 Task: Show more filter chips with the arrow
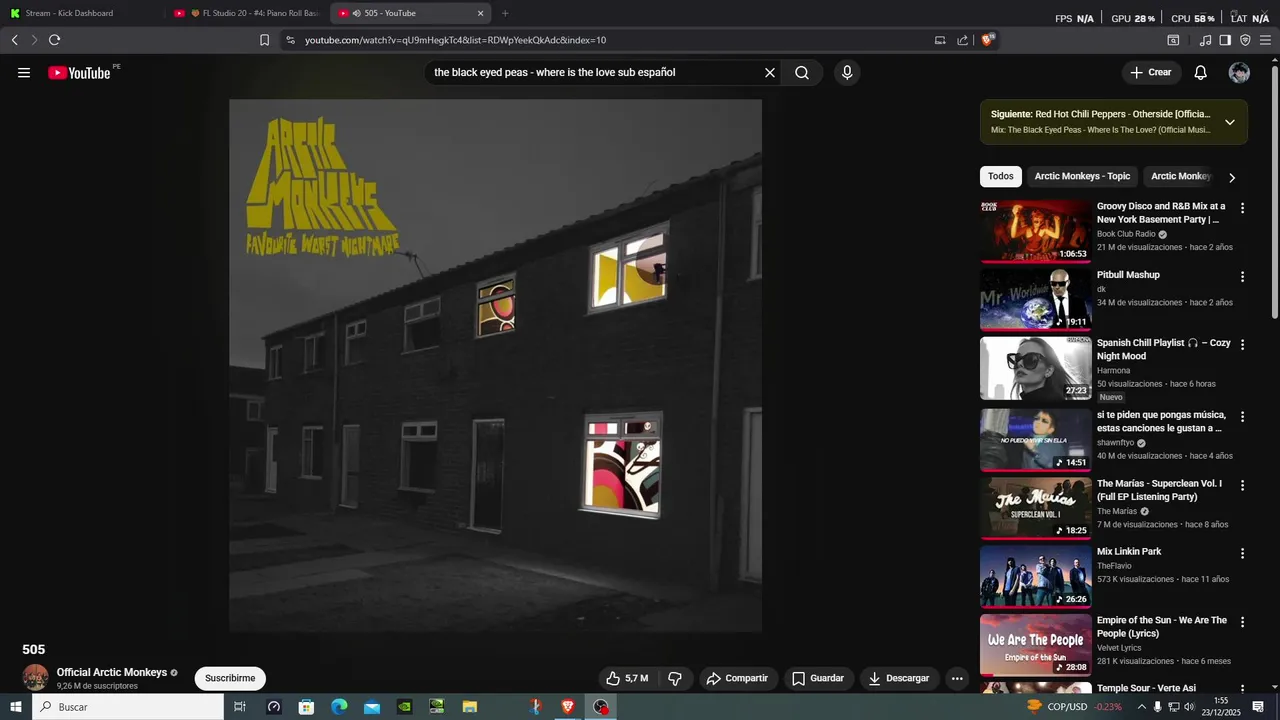click(x=1232, y=177)
